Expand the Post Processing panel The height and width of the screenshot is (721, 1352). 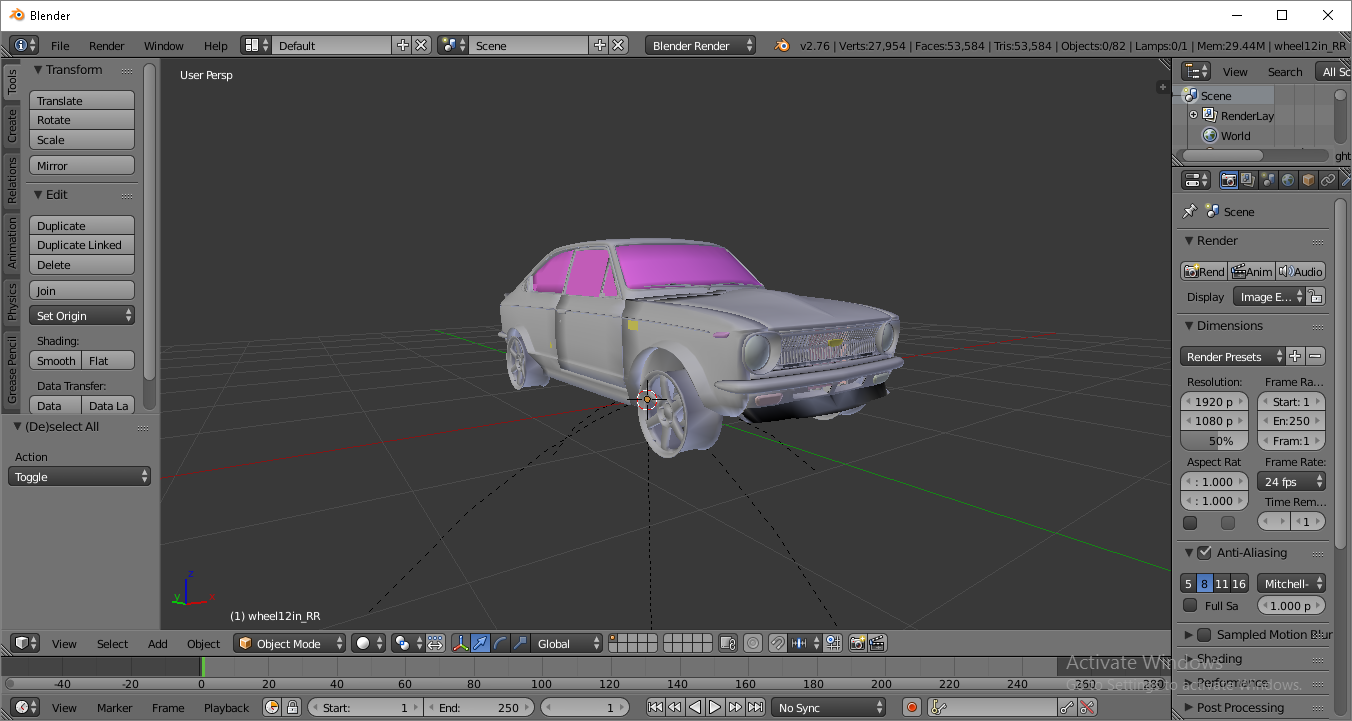point(1240,708)
